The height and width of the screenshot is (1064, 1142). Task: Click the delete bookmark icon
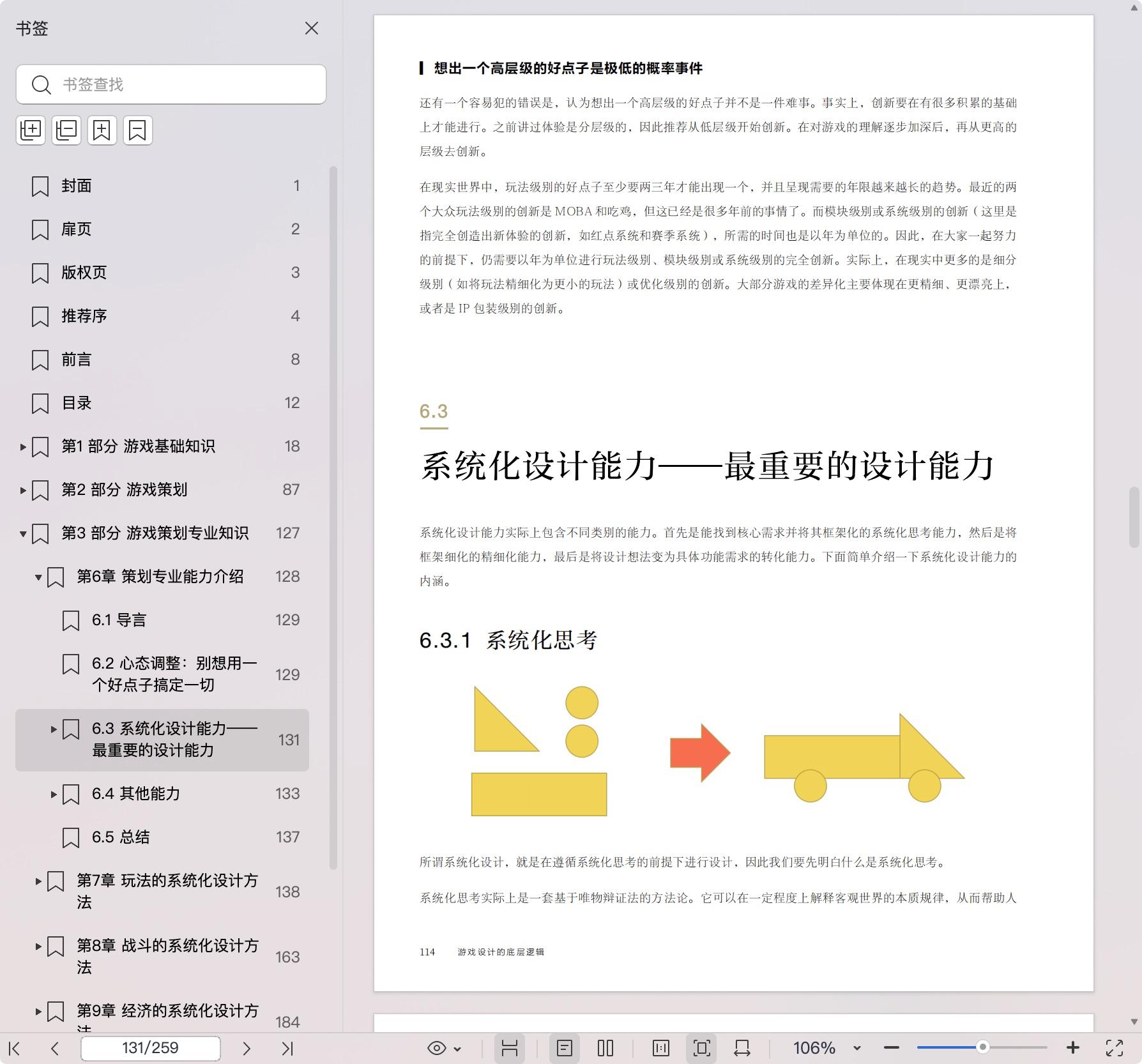click(x=138, y=130)
